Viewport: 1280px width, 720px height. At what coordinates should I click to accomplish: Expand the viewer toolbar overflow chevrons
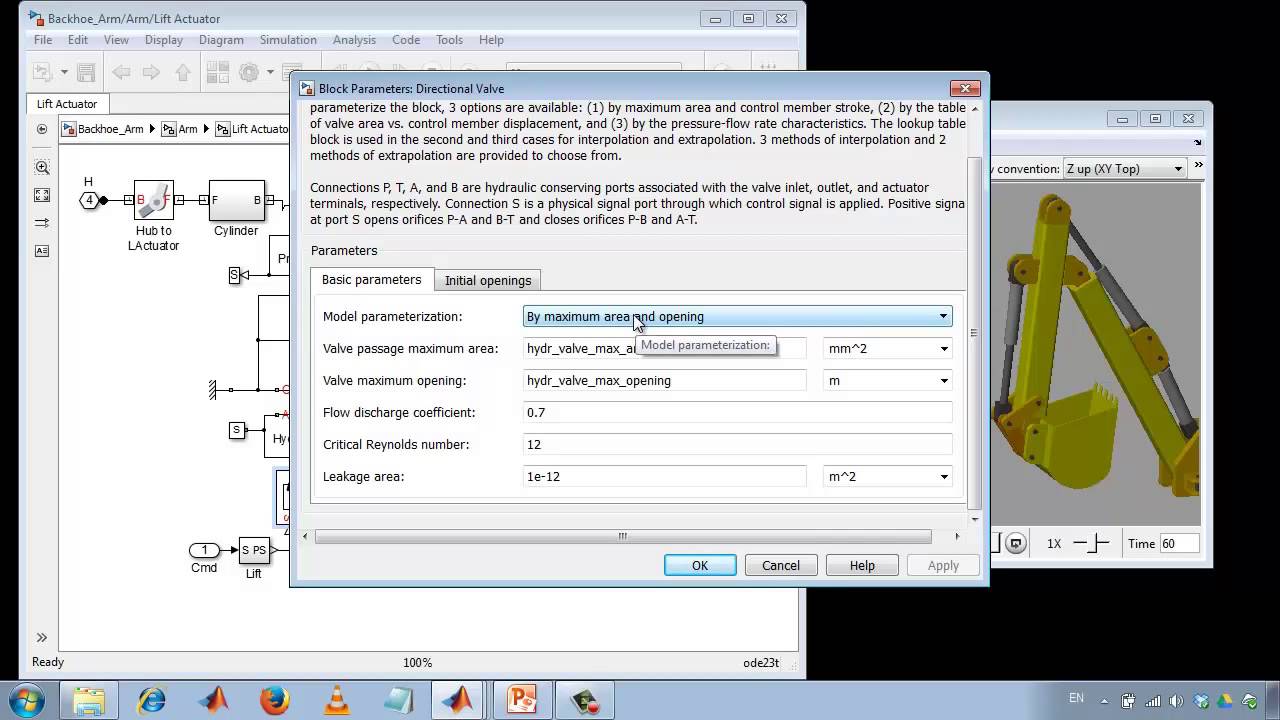[x=1199, y=166]
